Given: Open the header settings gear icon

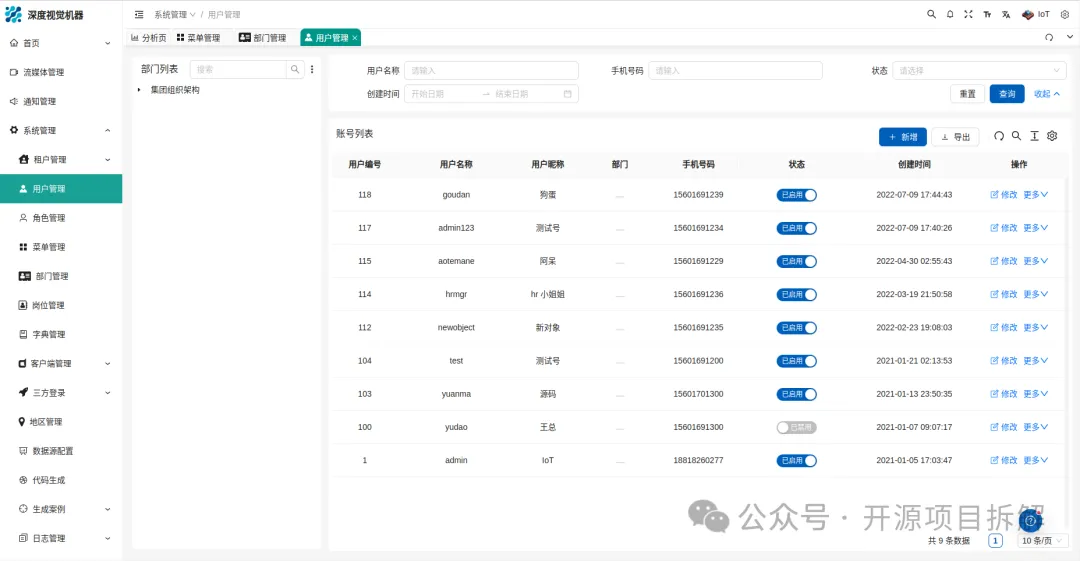Looking at the screenshot, I should pyautogui.click(x=1064, y=14).
